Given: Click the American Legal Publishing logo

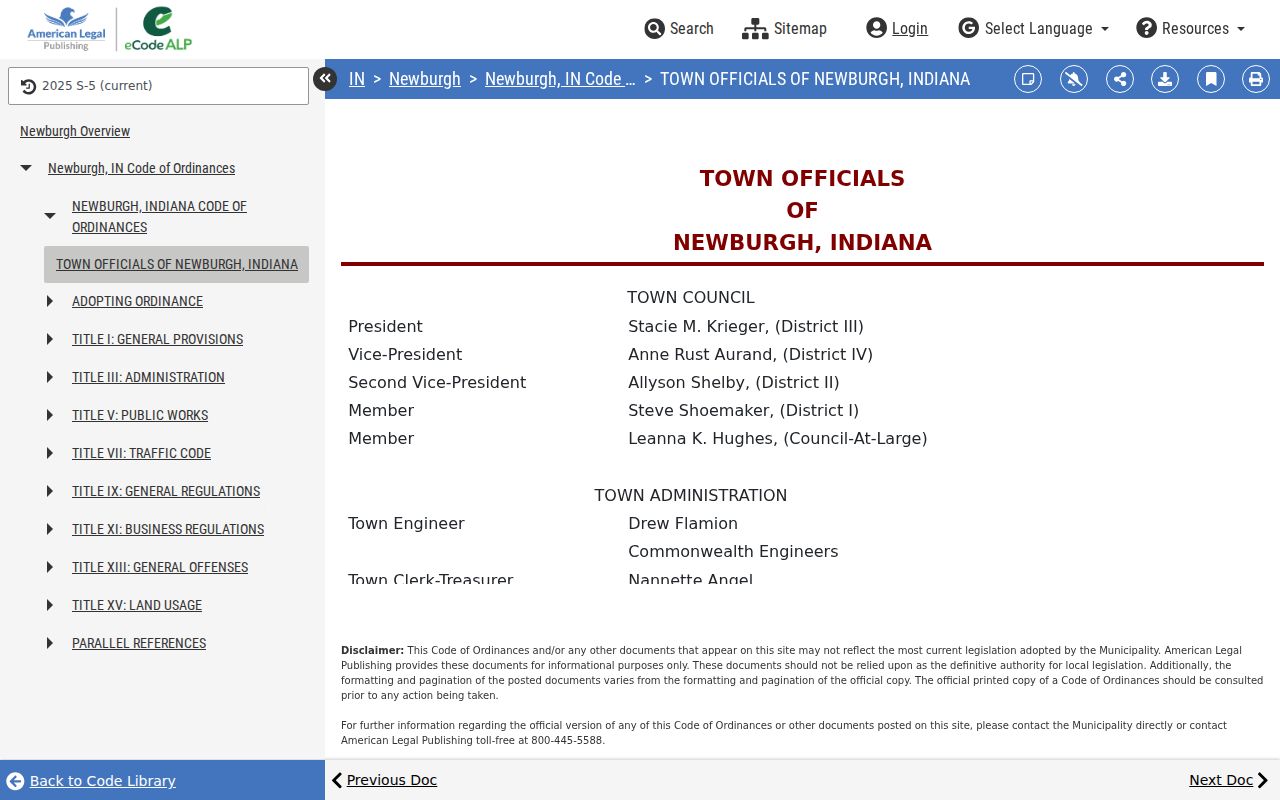Looking at the screenshot, I should 66,29.
